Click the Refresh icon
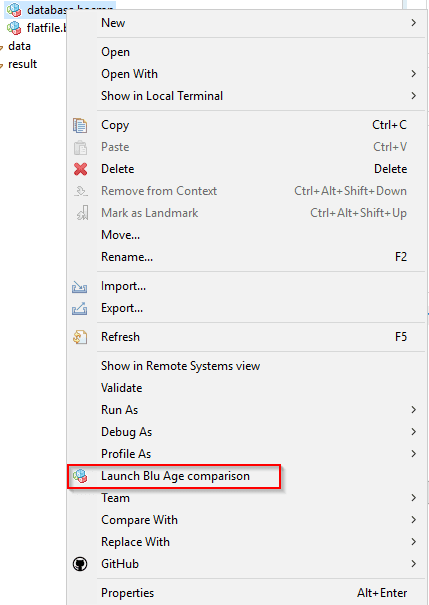This screenshot has height=605, width=429. coord(80,337)
